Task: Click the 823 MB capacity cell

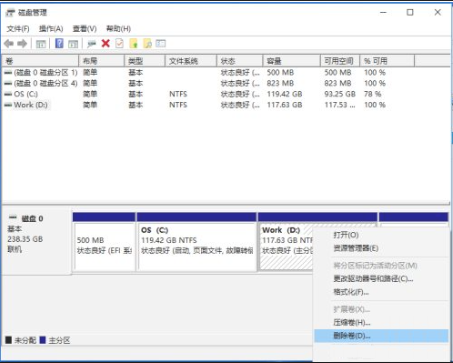Action: (280, 83)
